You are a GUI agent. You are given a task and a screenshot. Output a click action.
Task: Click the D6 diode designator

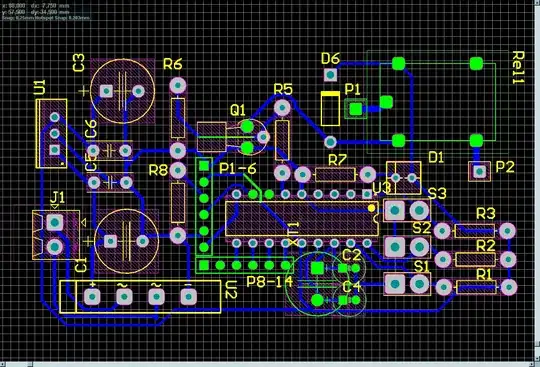[330, 59]
